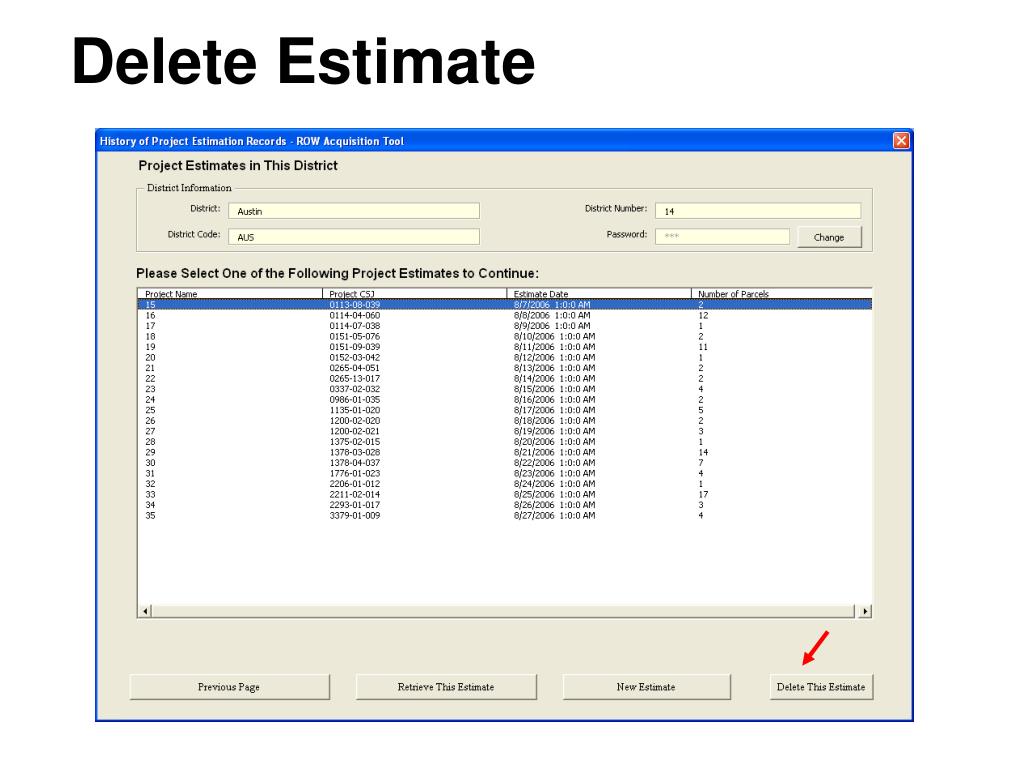This screenshot has width=1024, height=768.
Task: Click project name 20 in the list
Action: click(x=150, y=357)
